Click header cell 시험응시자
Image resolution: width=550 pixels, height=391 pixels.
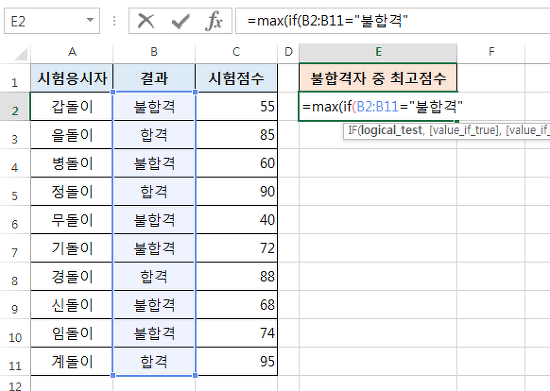click(72, 78)
